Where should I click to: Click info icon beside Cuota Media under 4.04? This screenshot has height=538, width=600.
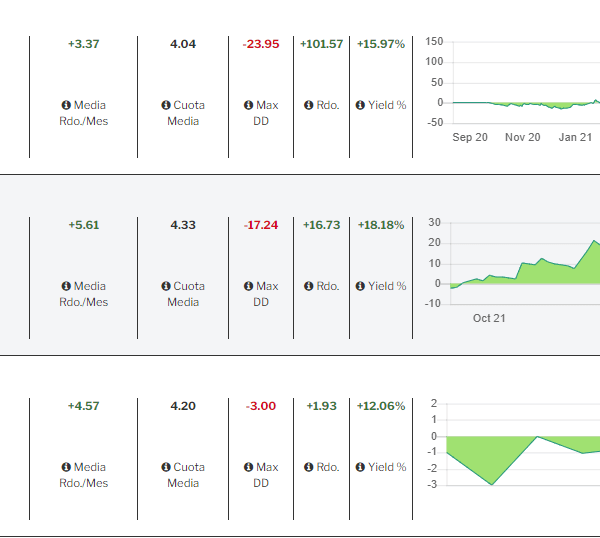(165, 105)
